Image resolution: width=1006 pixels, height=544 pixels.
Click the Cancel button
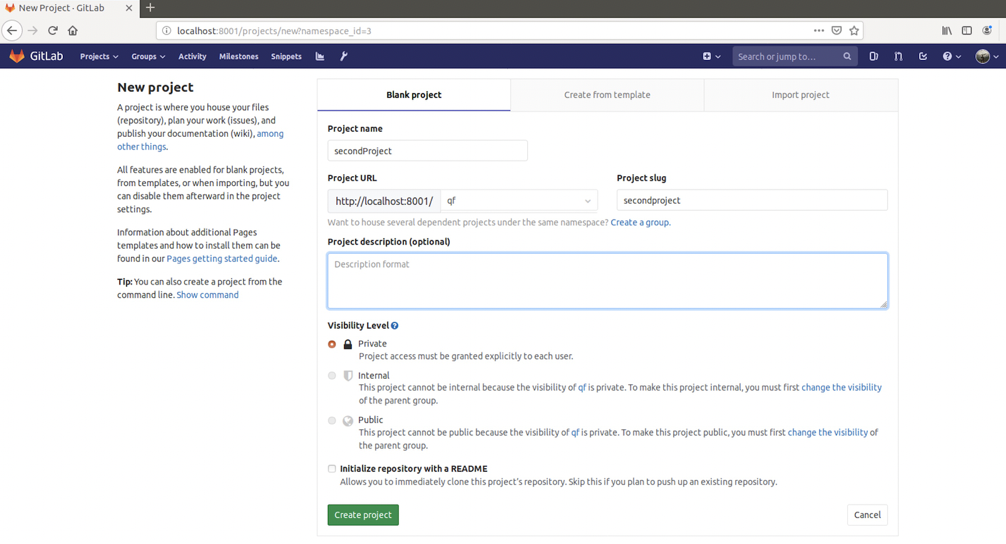pyautogui.click(x=867, y=514)
